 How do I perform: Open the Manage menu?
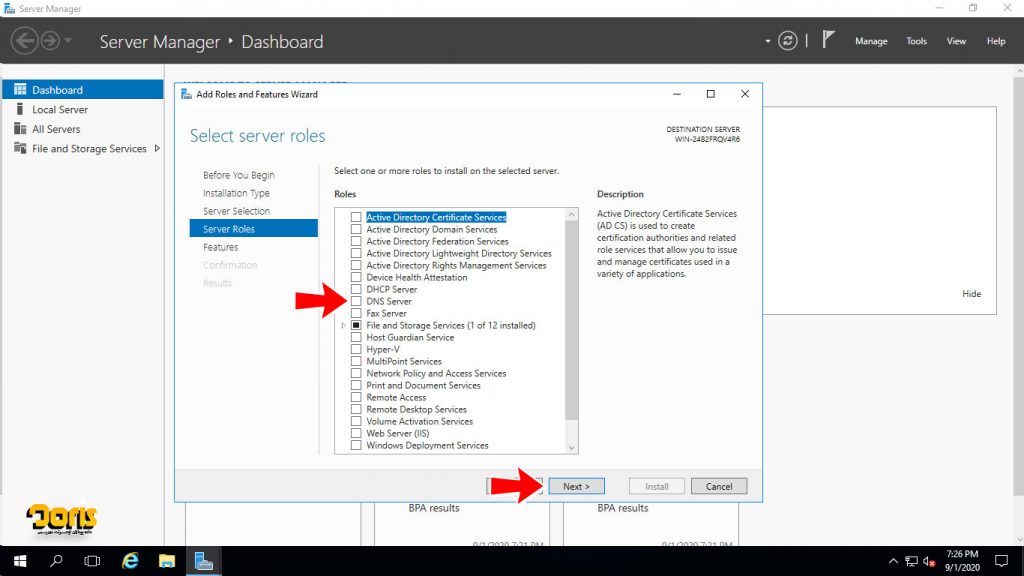pos(871,41)
